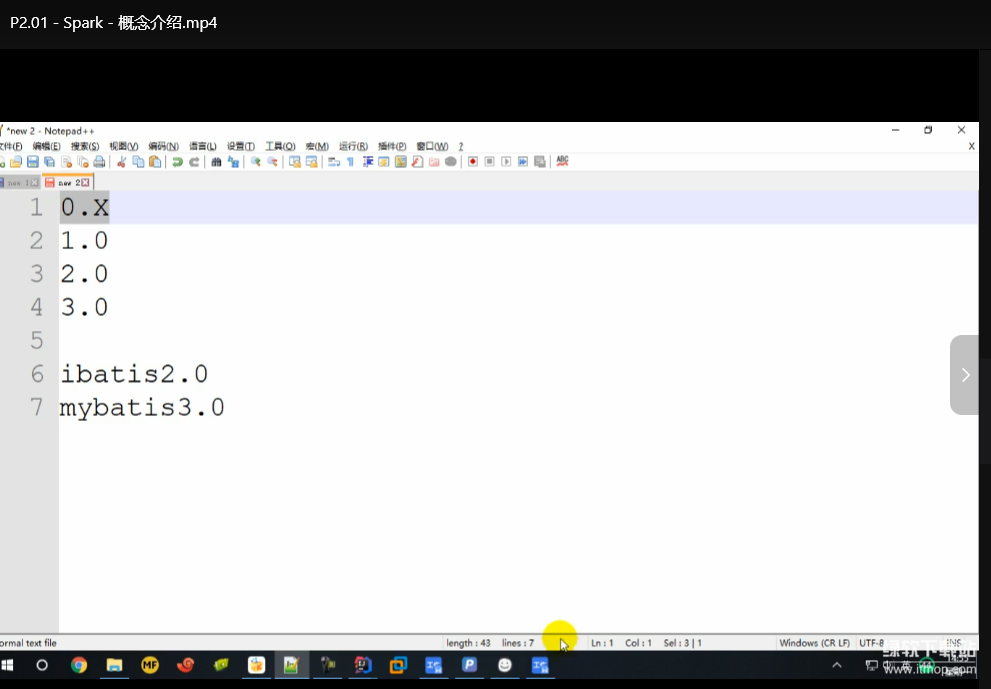Click the Print toolbar icon

pos(99,162)
